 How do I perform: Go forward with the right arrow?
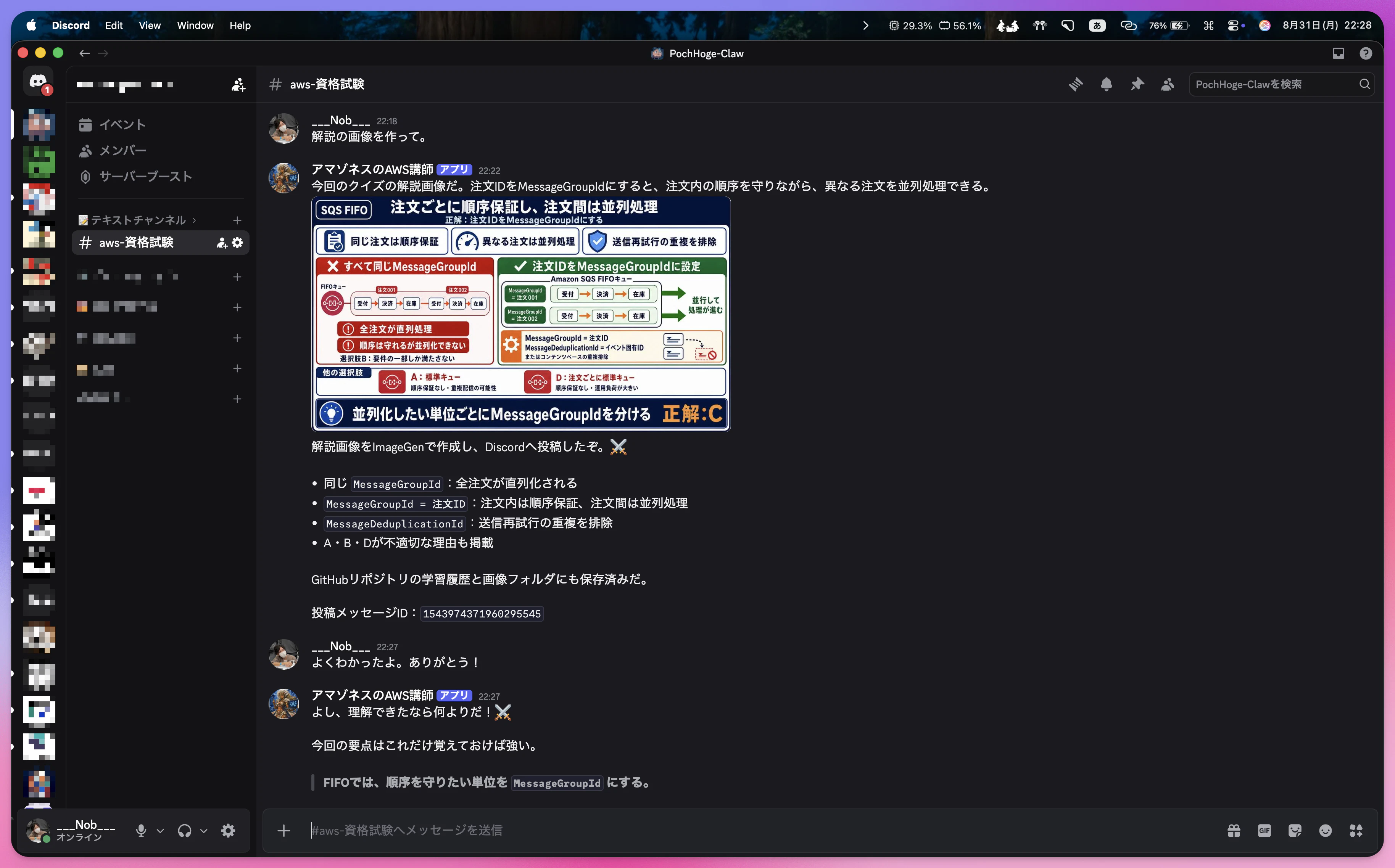coord(103,53)
